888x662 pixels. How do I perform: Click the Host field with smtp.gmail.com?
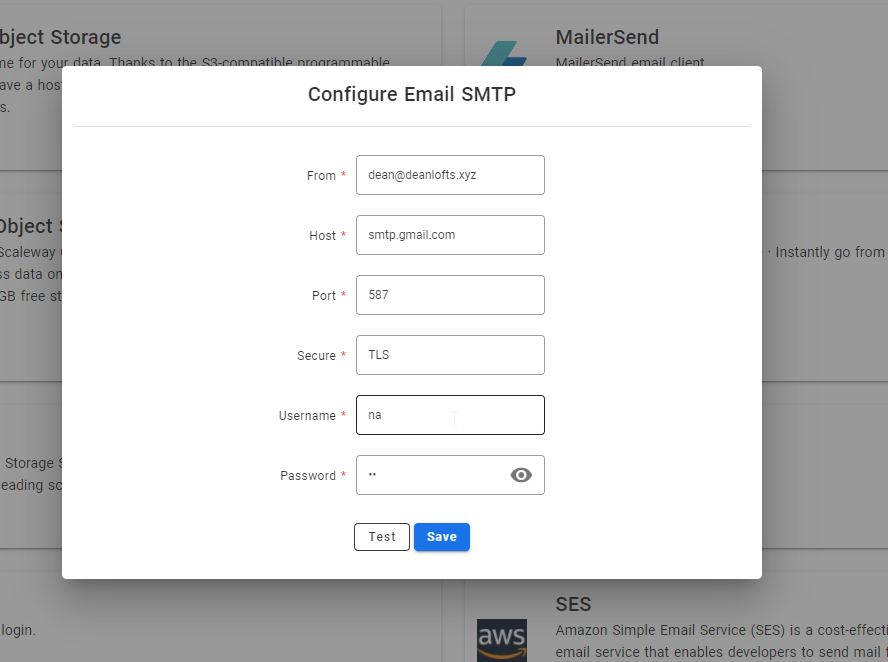(x=450, y=235)
